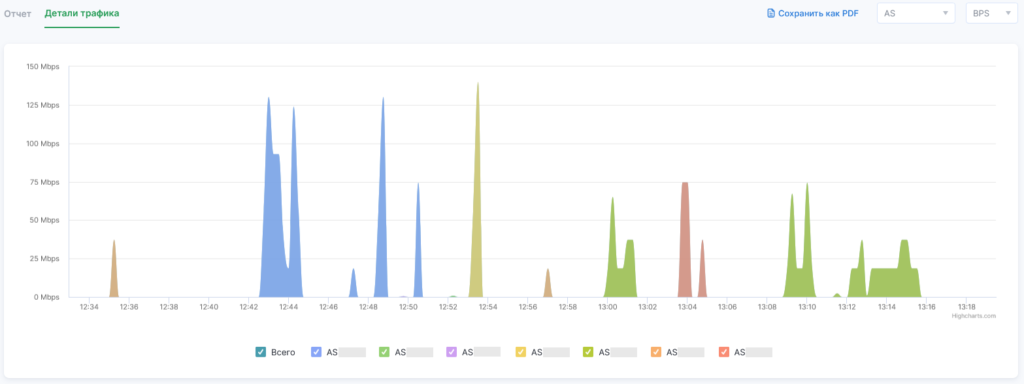
Task: Expand the BPS units dropdown
Action: (x=991, y=13)
